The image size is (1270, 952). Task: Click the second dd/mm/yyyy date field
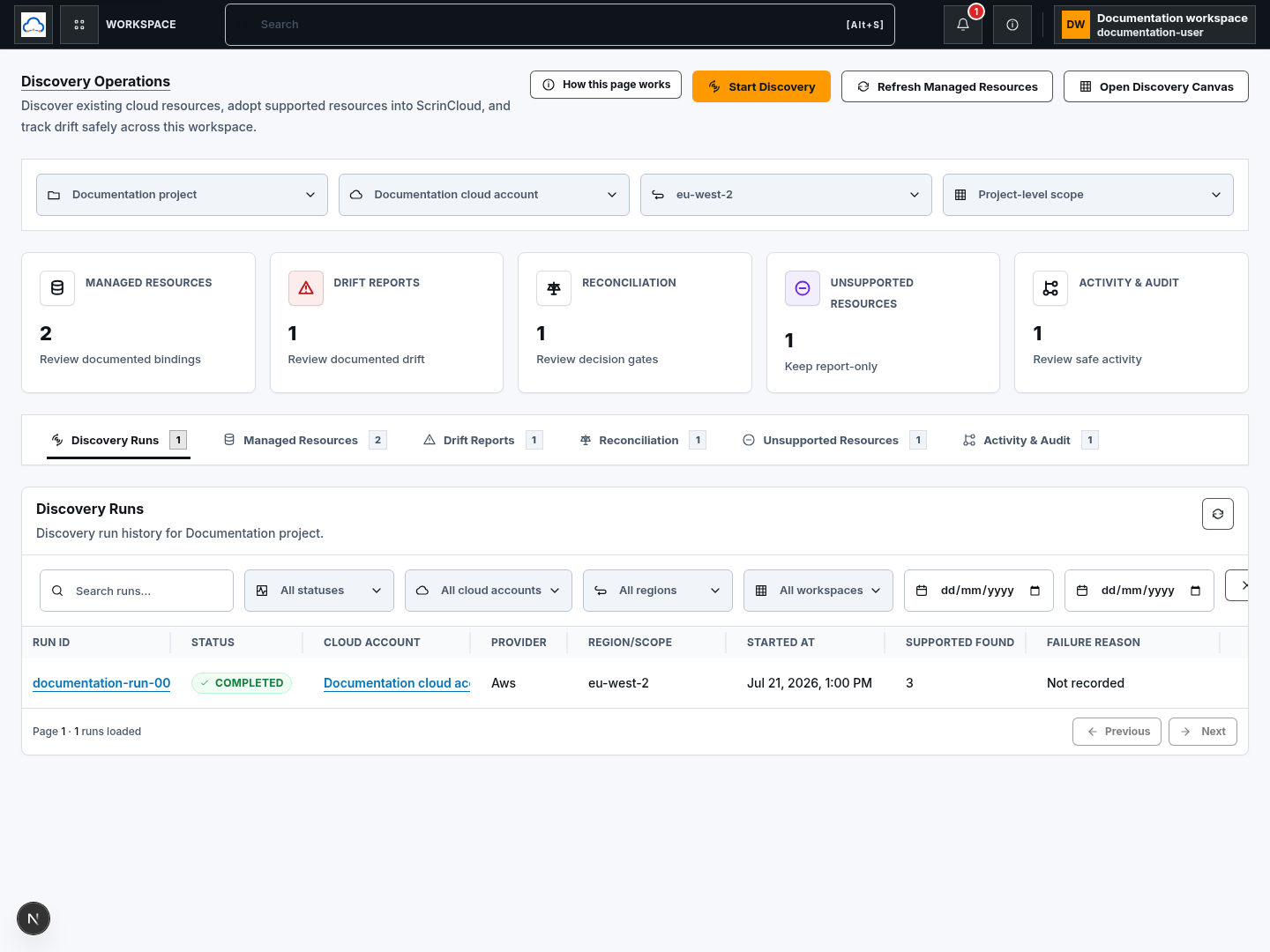1139,591
